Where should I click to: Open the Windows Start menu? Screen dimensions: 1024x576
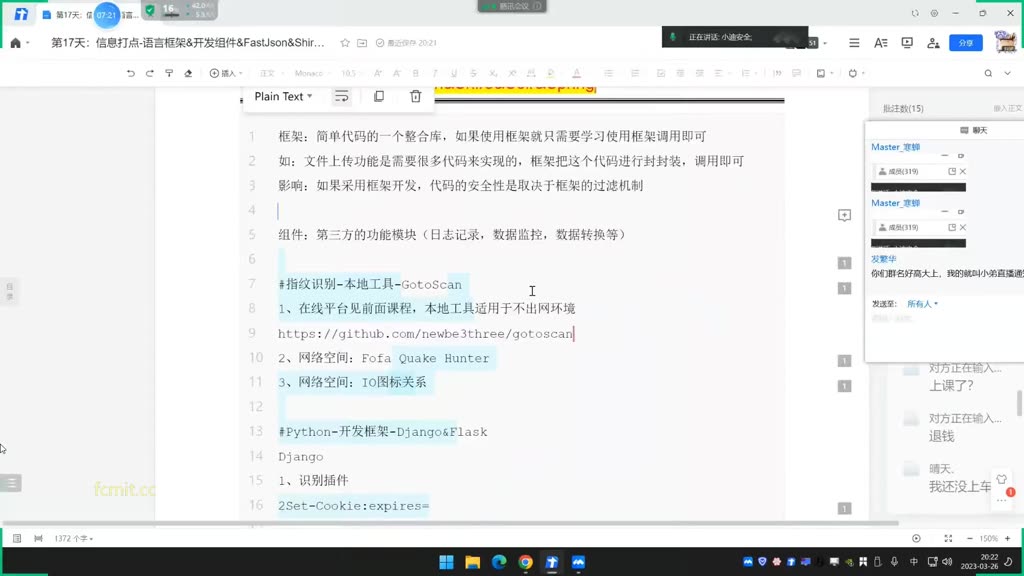point(447,562)
